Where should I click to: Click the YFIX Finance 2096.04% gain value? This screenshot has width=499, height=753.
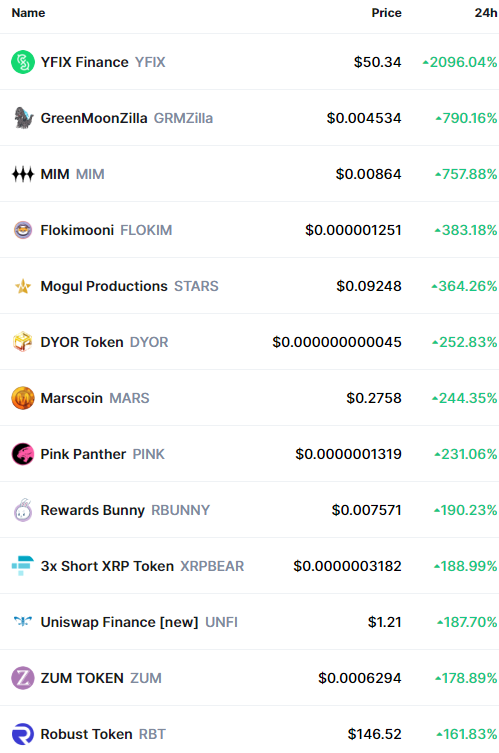(x=460, y=62)
